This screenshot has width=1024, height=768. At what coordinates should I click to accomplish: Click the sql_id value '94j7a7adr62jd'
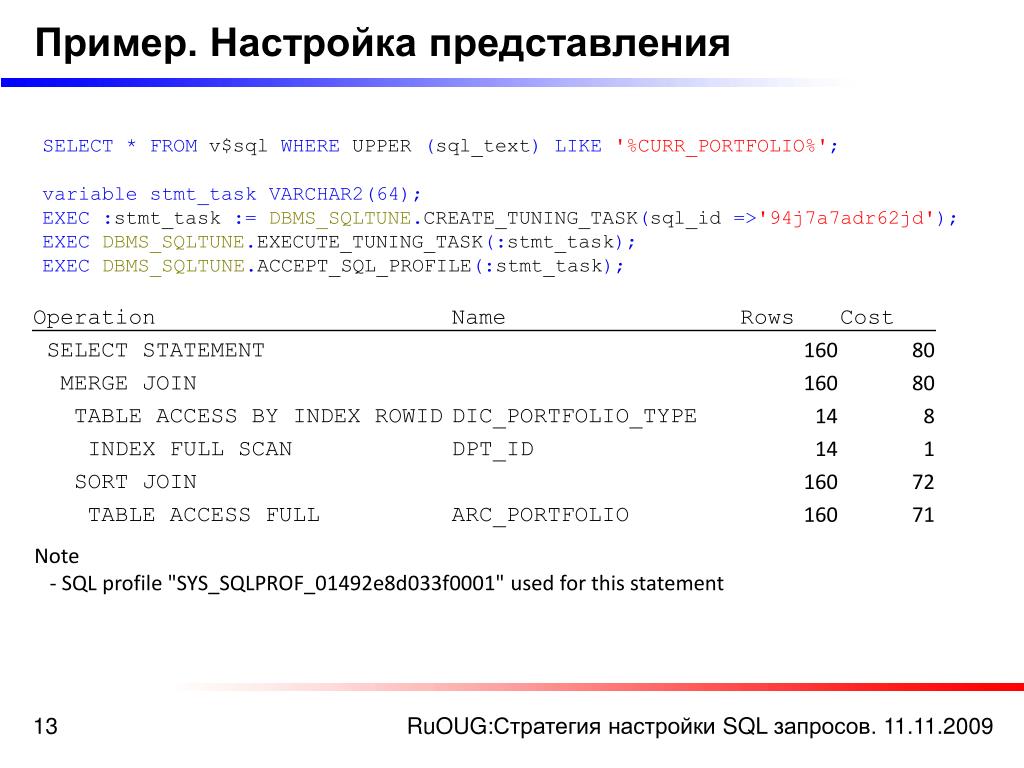tap(847, 218)
